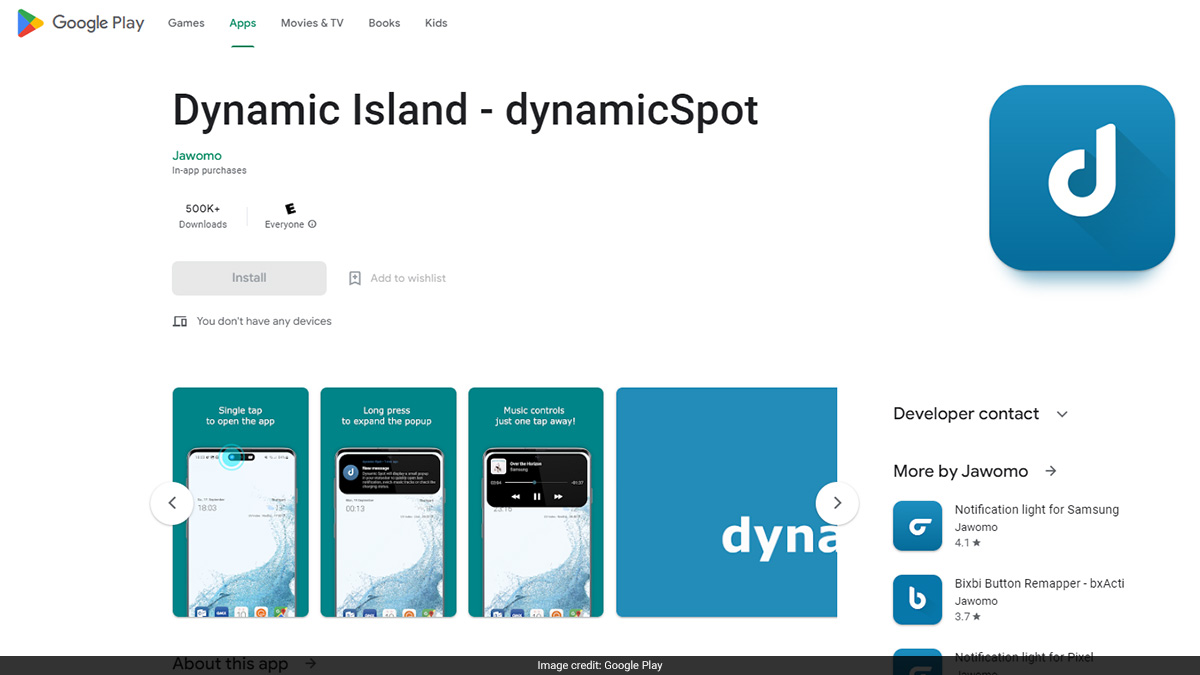Open the Bixbi Button Remapper app icon

click(917, 599)
